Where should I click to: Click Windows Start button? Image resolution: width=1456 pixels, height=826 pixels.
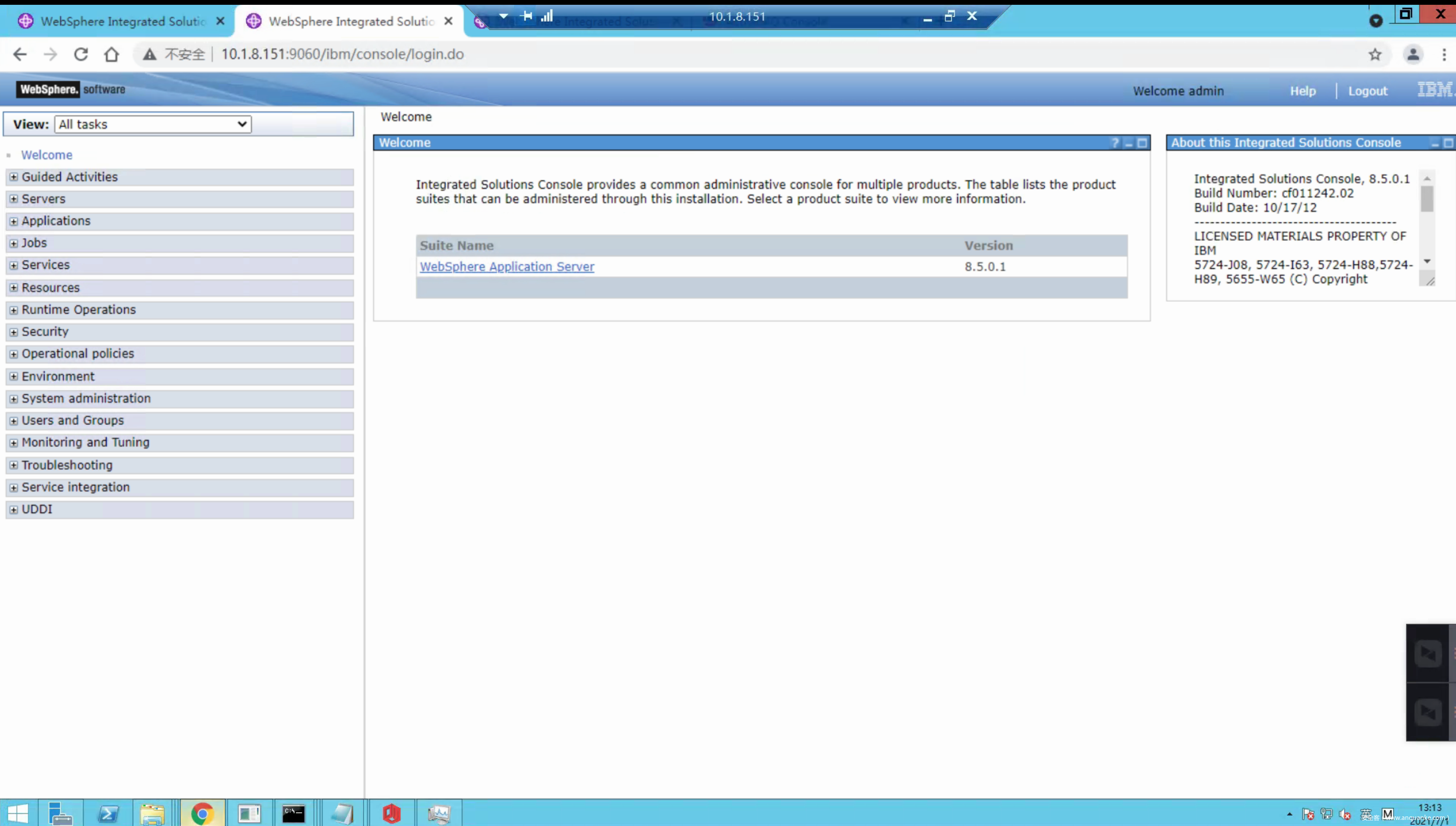18,813
